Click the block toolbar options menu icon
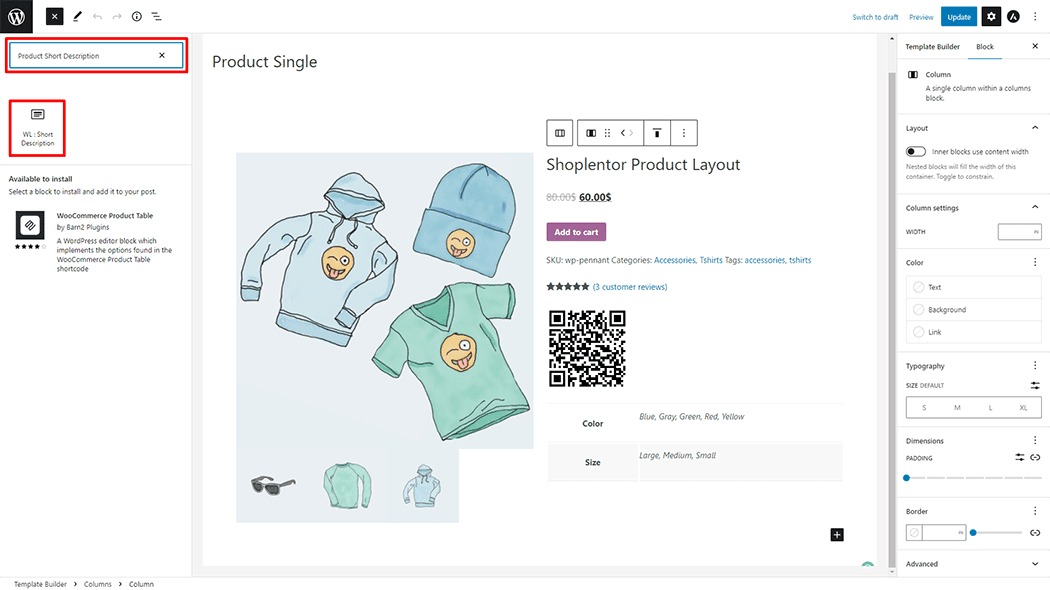1050x590 pixels. point(684,133)
